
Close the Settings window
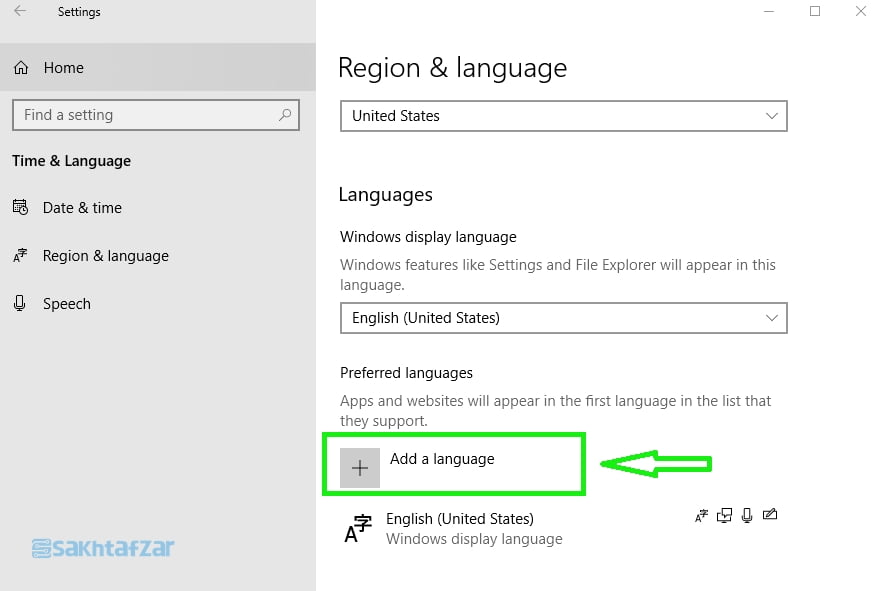[860, 12]
